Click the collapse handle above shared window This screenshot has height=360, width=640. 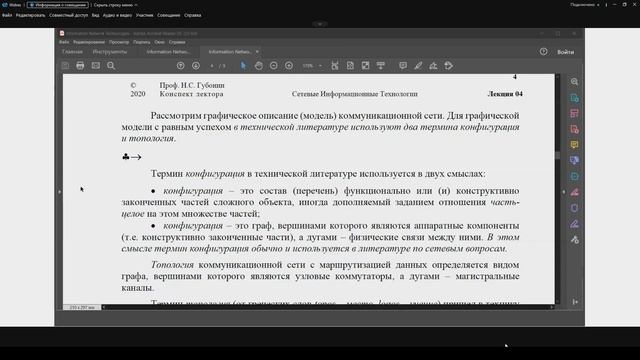[320, 24]
